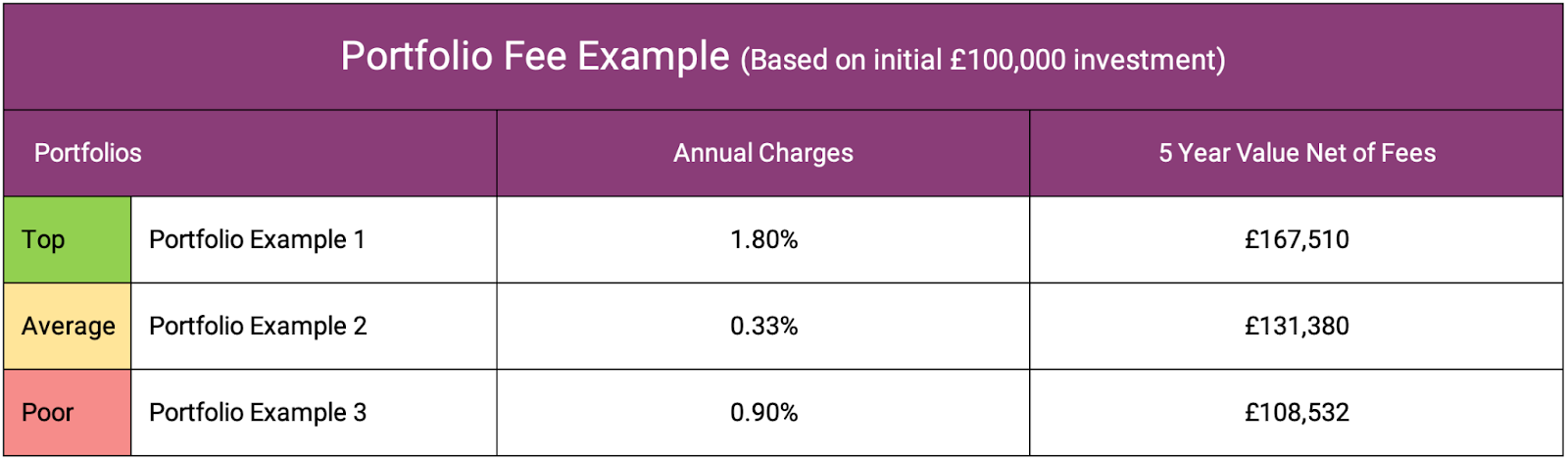Click the Annual Charges column header
This screenshot has height=461, width=1568.
tap(762, 153)
